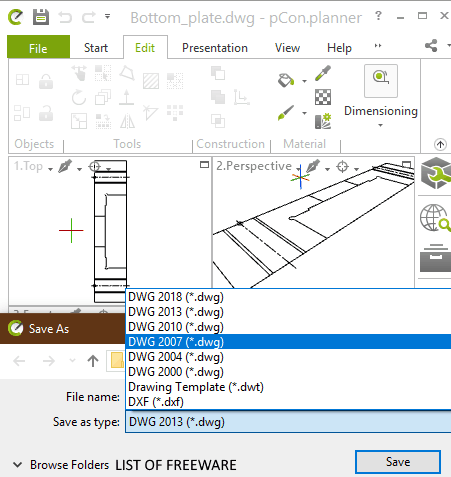Go up one folder level in Save As
The height and width of the screenshot is (477, 451).
click(93, 361)
